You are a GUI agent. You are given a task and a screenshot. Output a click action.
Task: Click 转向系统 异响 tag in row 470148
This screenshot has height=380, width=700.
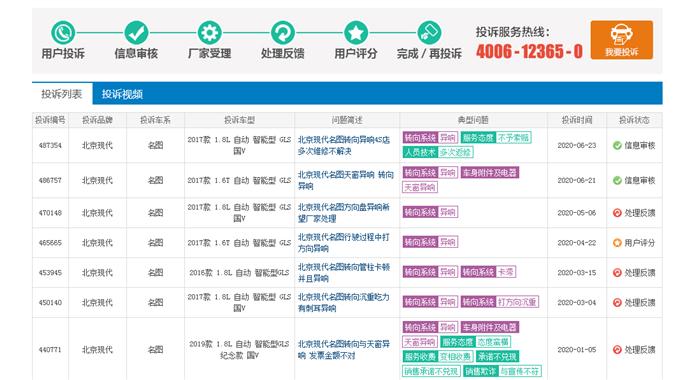[x=430, y=212]
